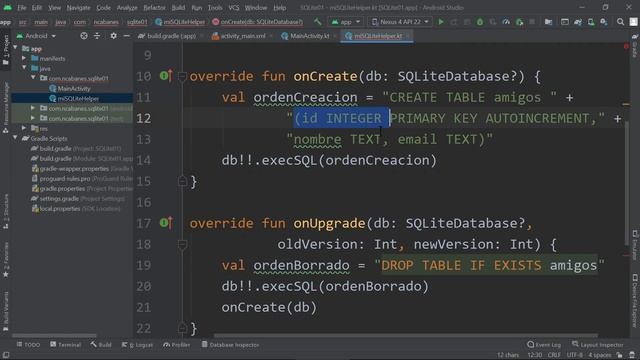Open the VCS menu

click(x=233, y=7)
